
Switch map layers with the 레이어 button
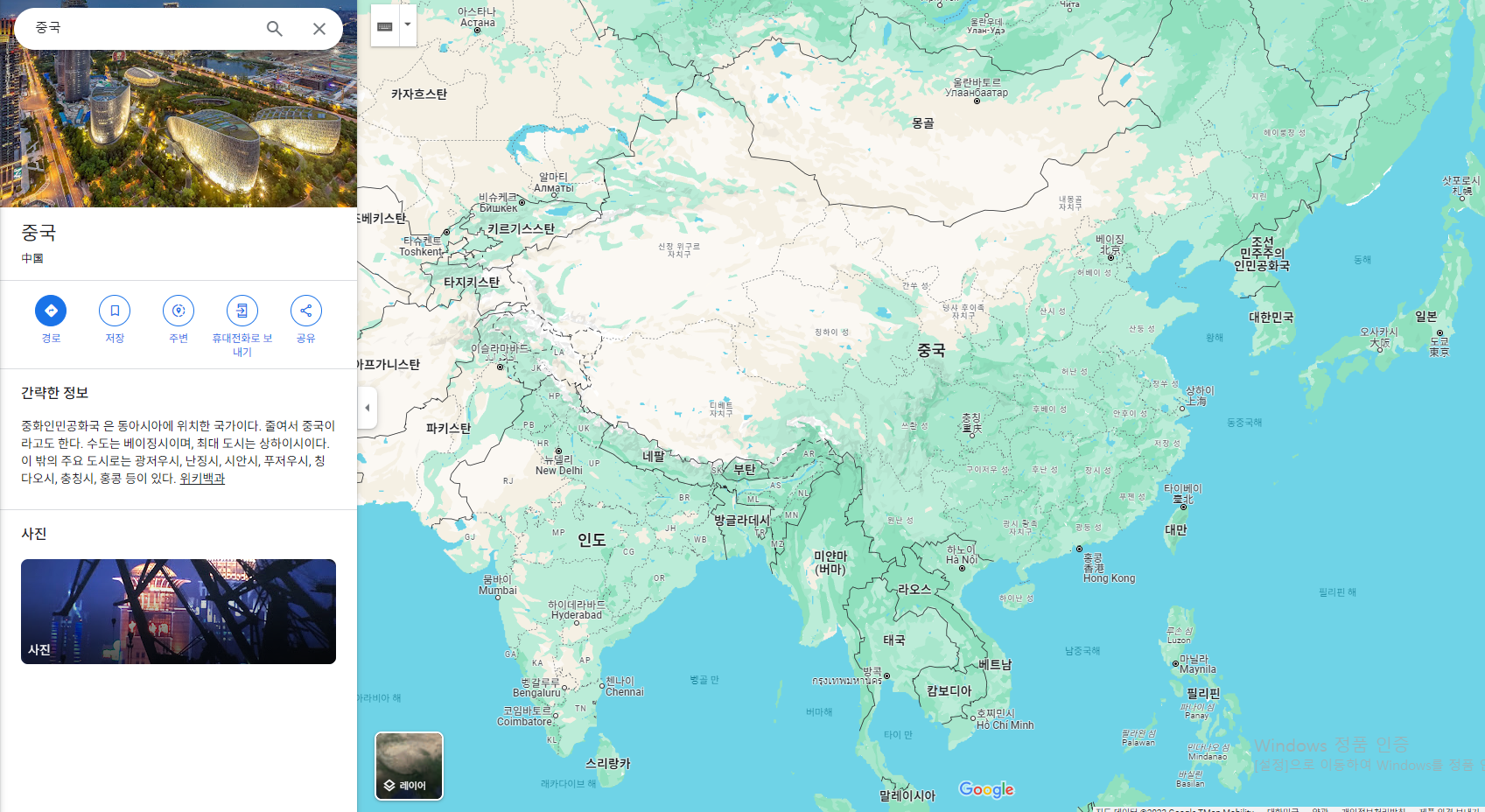410,766
